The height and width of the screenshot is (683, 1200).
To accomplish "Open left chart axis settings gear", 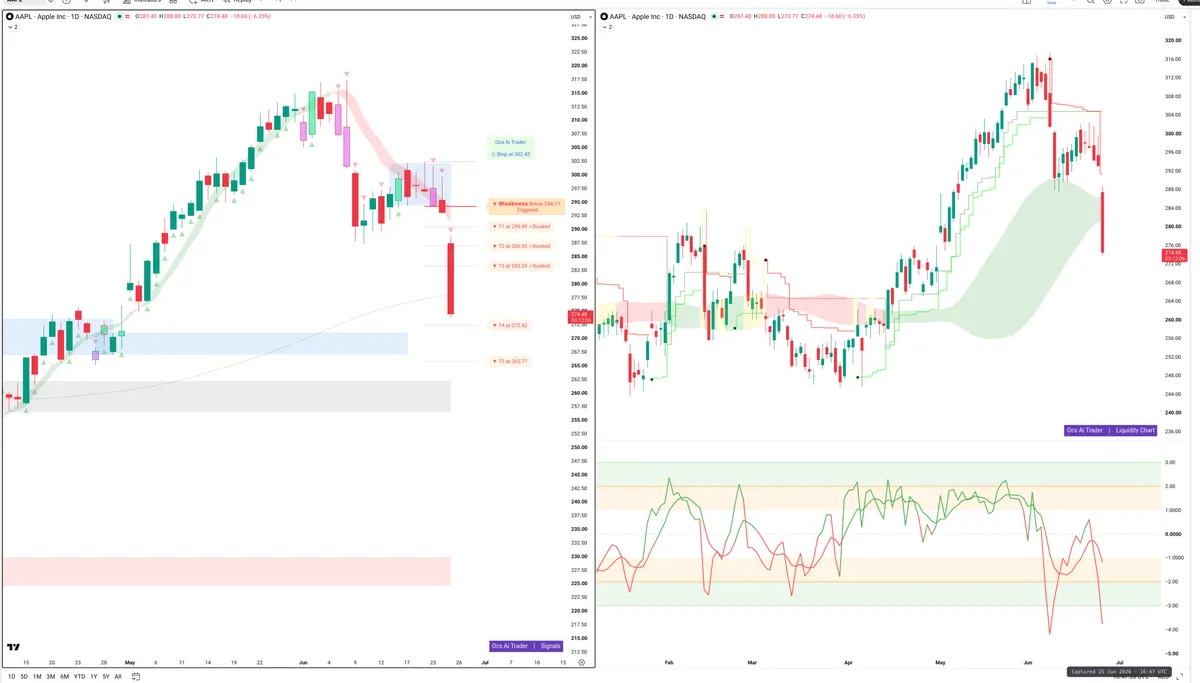I will pyautogui.click(x=581, y=662).
